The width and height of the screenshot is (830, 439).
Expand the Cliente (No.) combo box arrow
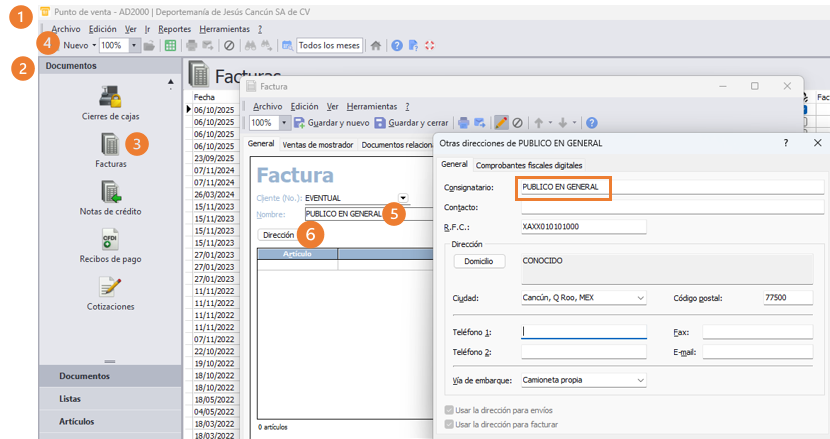(403, 198)
